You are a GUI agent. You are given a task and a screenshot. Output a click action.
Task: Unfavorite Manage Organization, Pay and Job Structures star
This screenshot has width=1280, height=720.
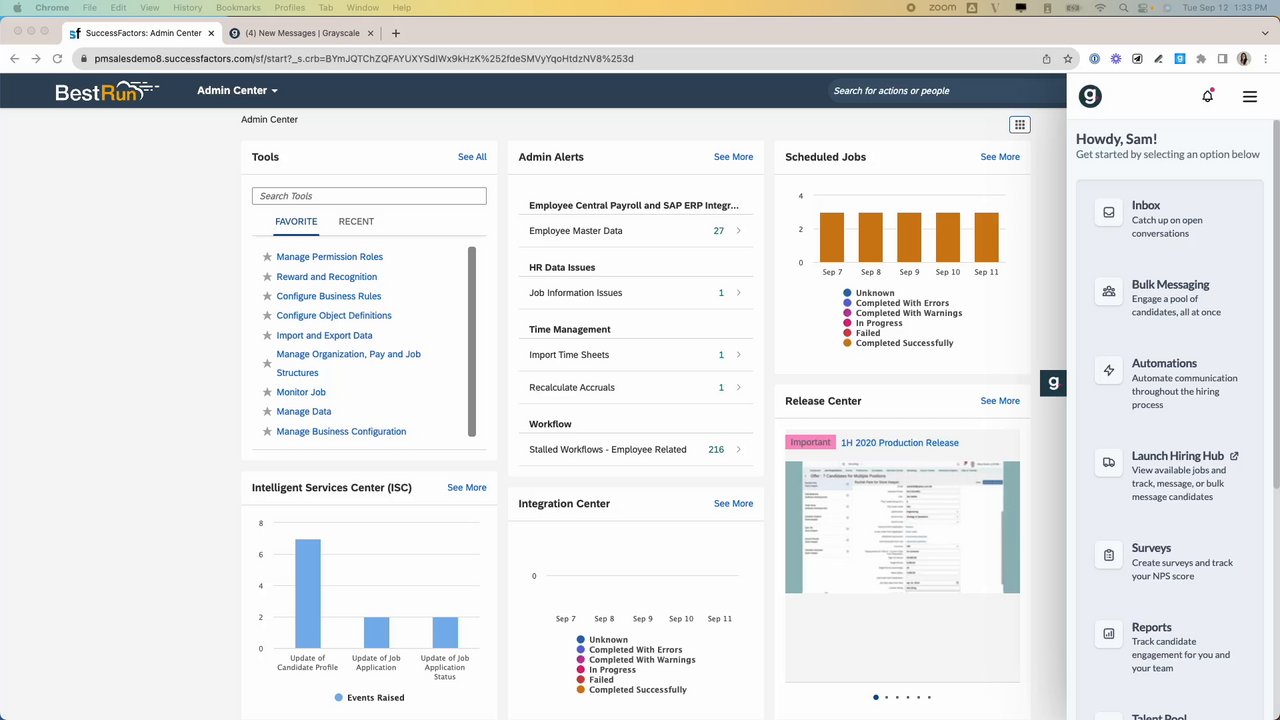[267, 364]
